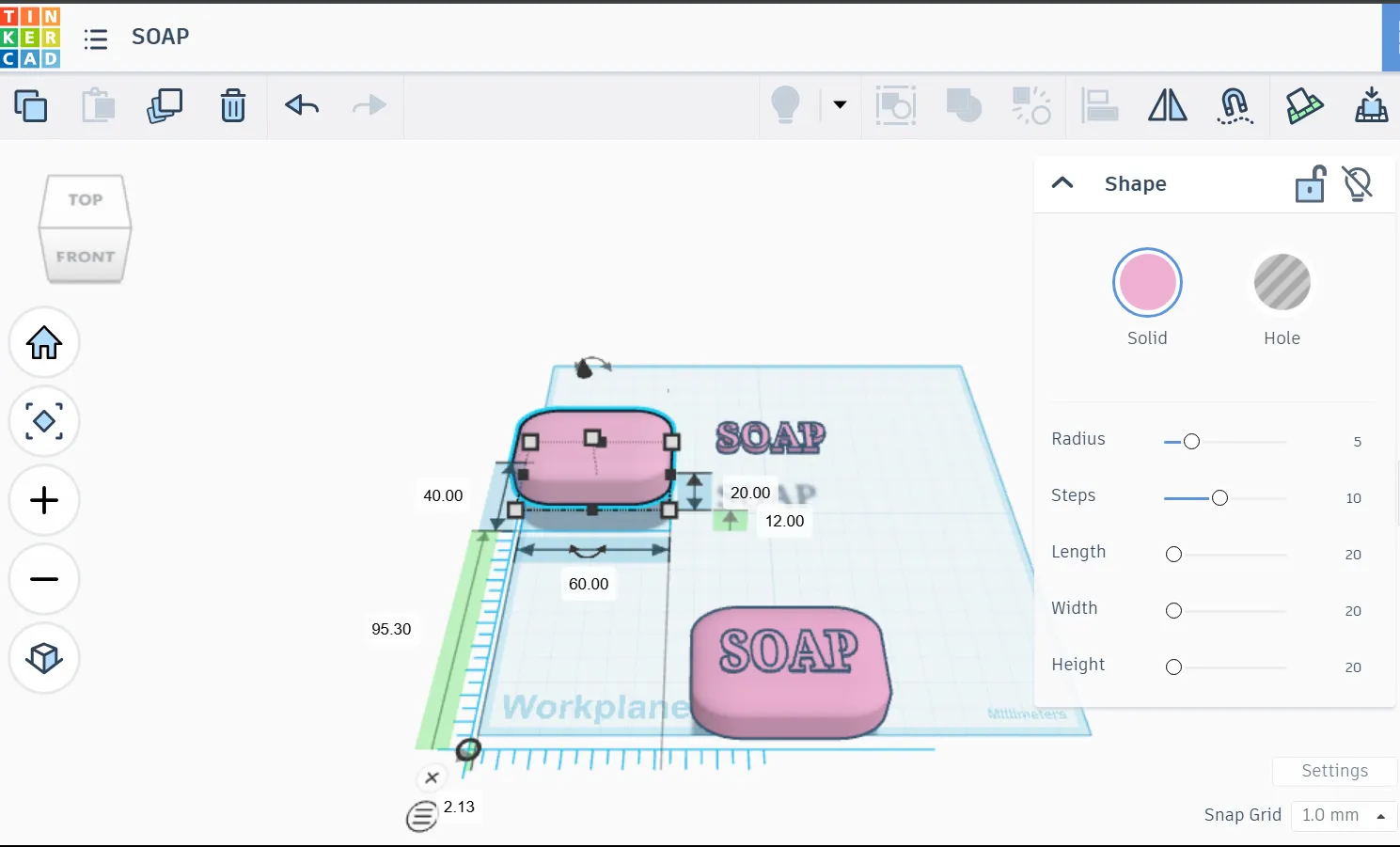
Task: Hide the selected shape
Action: (1358, 183)
